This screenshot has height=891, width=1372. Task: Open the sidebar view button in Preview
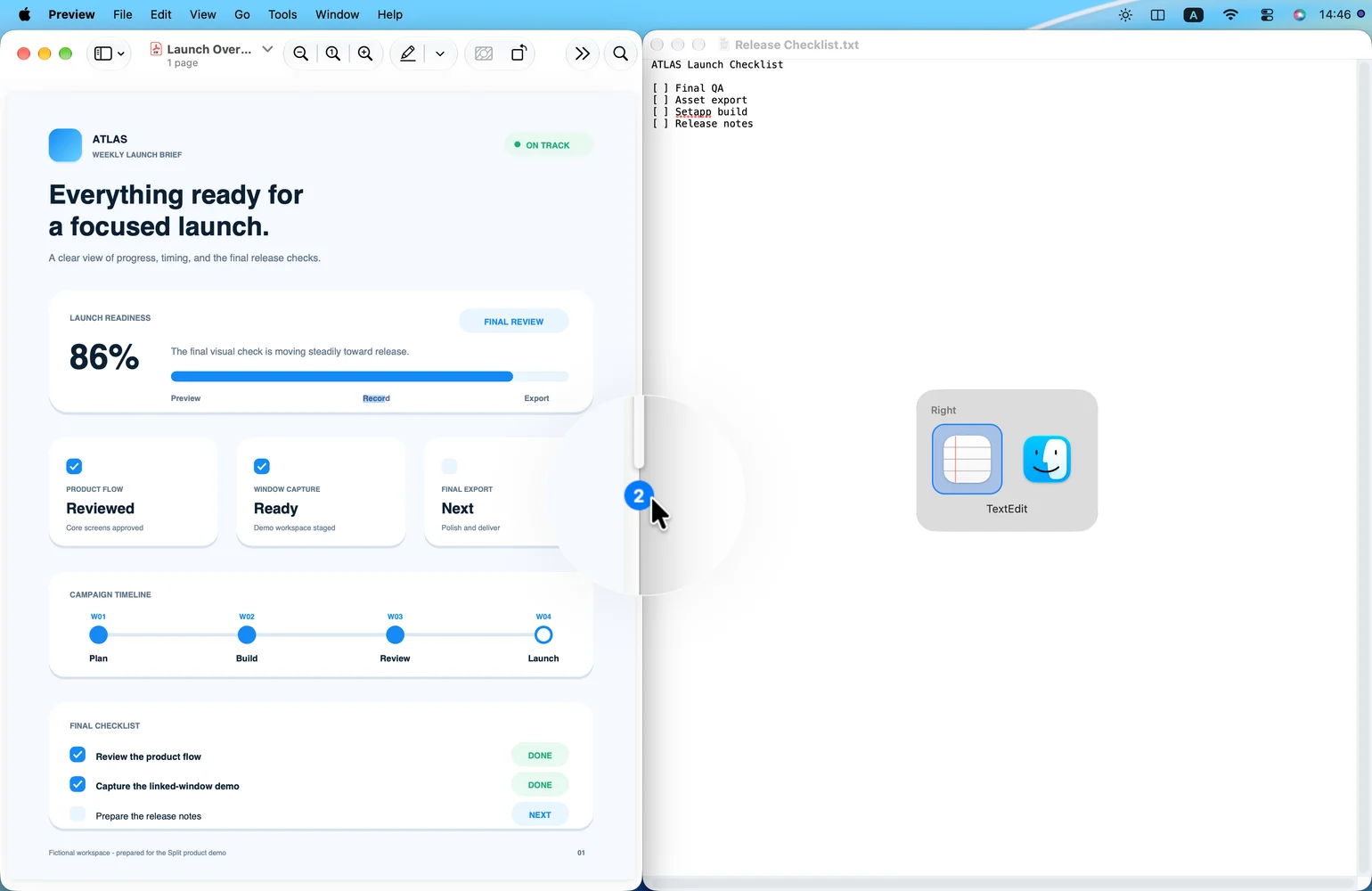point(103,53)
